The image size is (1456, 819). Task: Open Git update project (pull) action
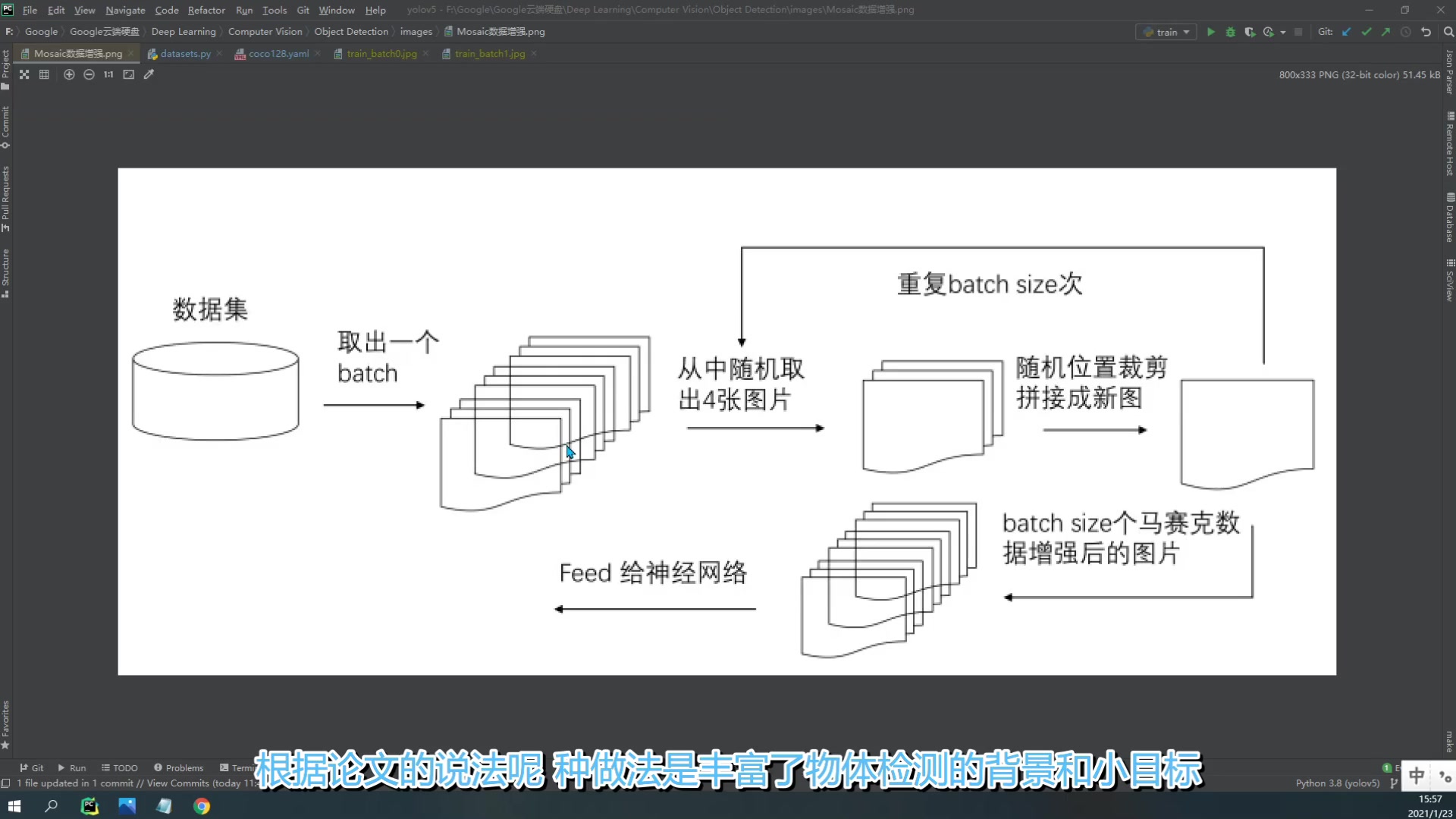(x=1347, y=32)
